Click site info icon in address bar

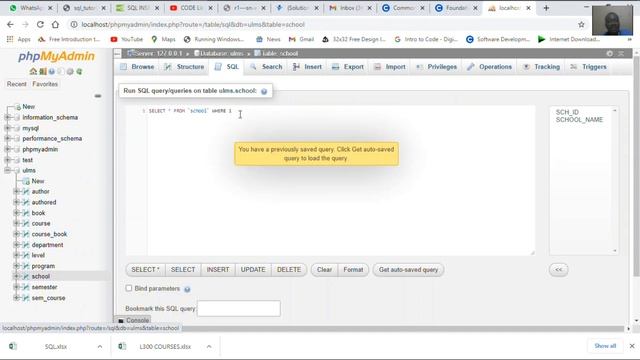(74, 24)
